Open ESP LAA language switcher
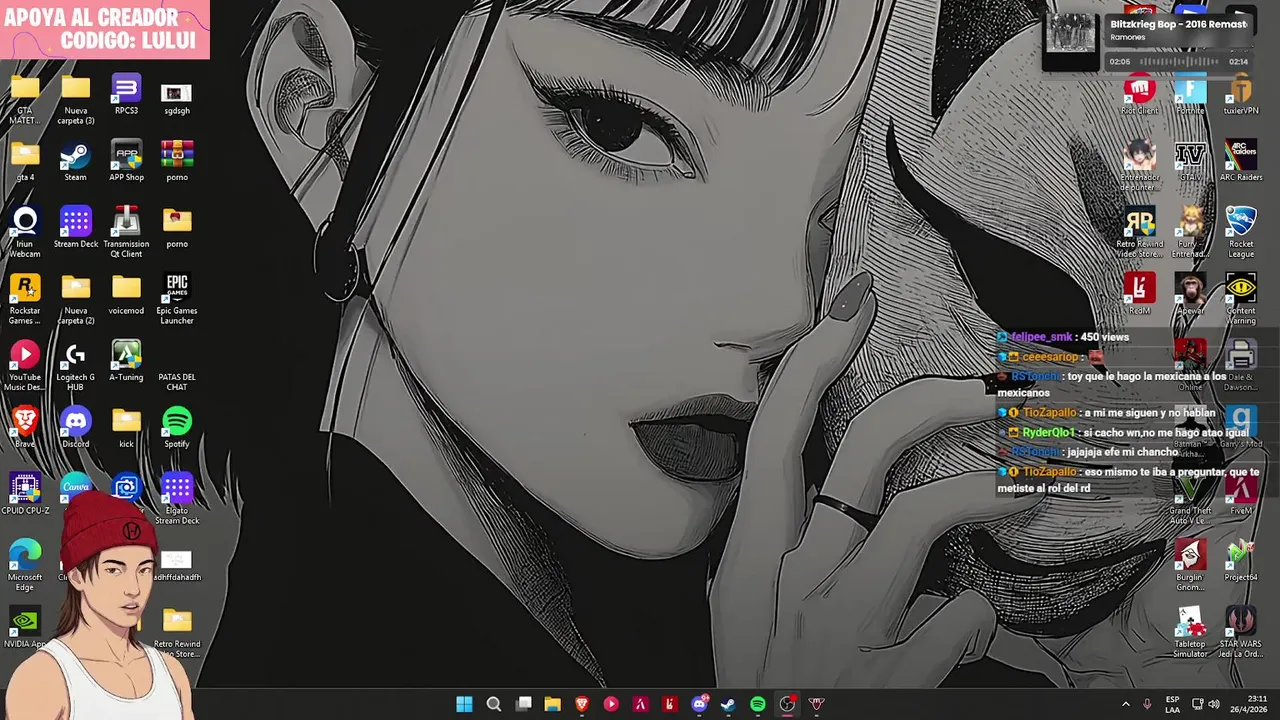This screenshot has width=1280, height=720. point(1173,704)
